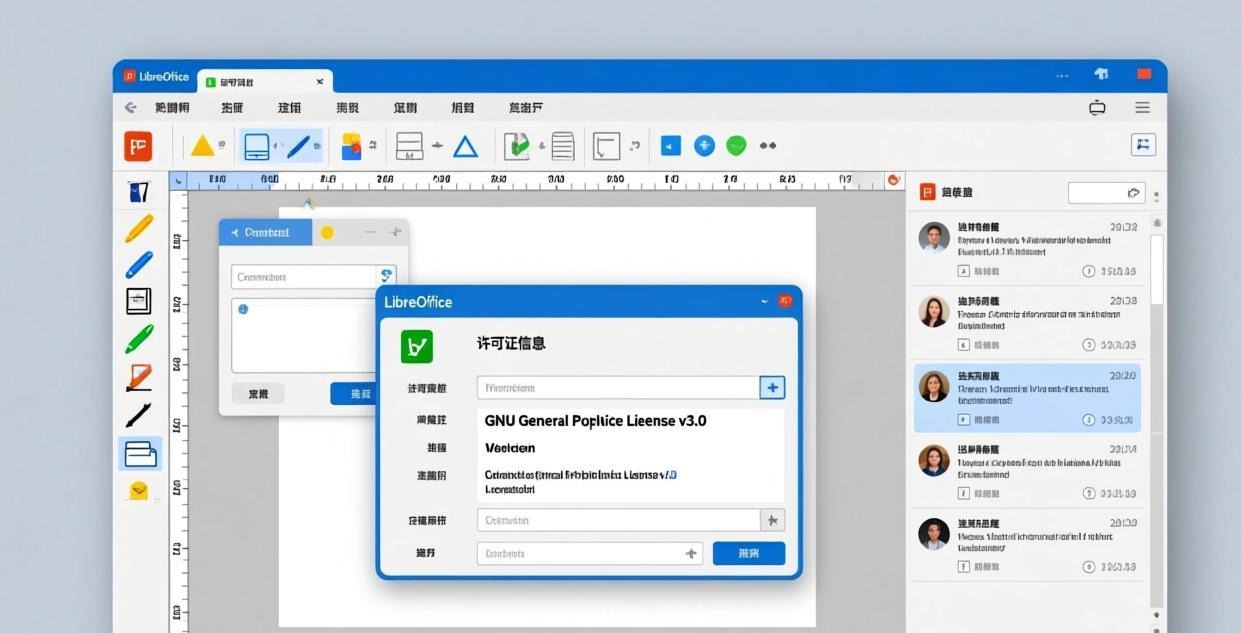Screen dimensions: 1241x633
Task: Click the red icon at the ruler's right end
Action: (x=894, y=180)
